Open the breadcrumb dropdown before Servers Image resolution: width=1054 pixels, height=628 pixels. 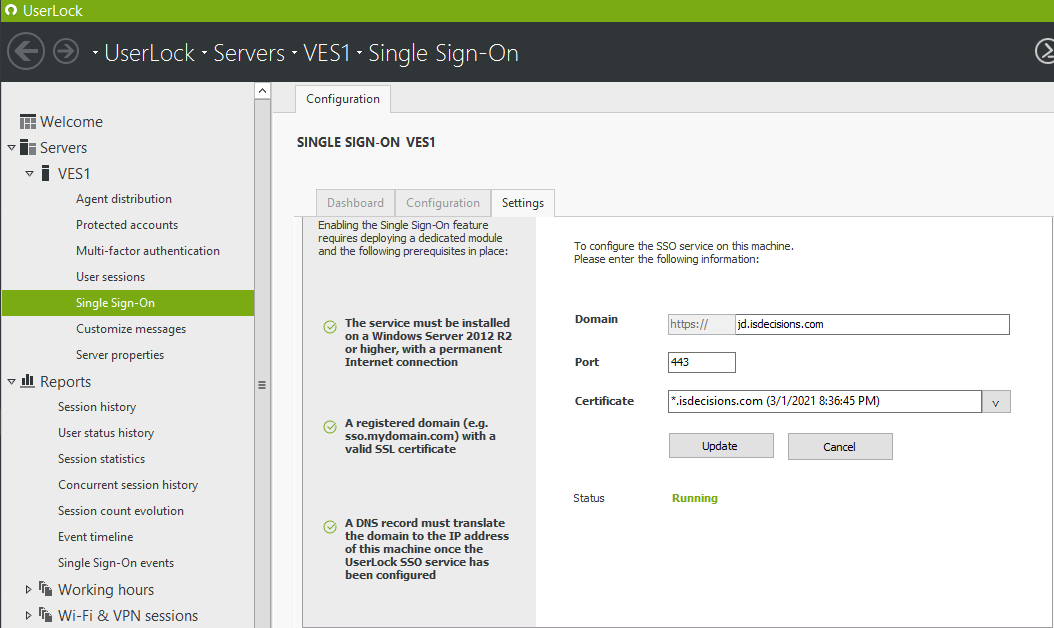(204, 52)
